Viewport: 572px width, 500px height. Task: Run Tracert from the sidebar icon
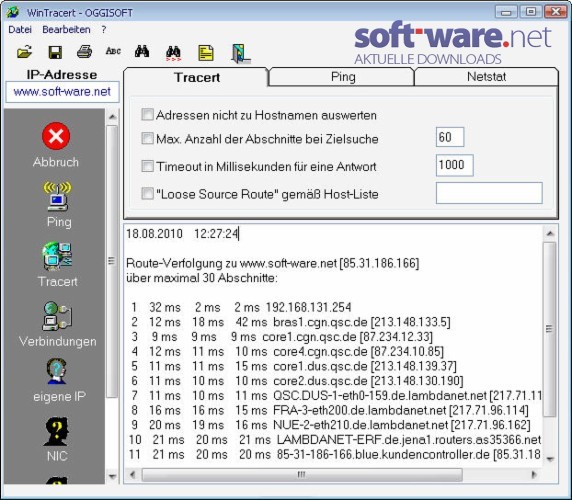[x=57, y=256]
